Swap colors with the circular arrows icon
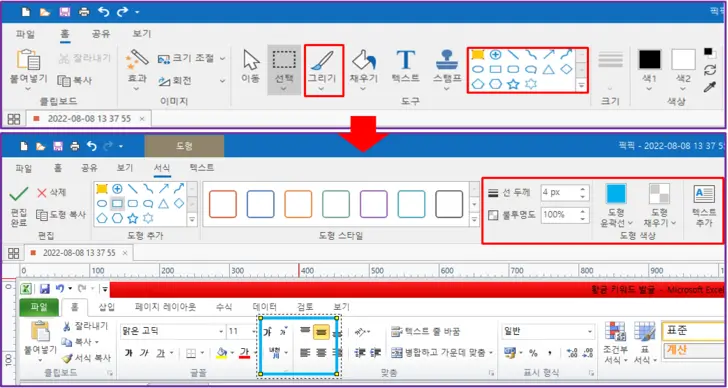The height and width of the screenshot is (388, 728). (x=709, y=70)
